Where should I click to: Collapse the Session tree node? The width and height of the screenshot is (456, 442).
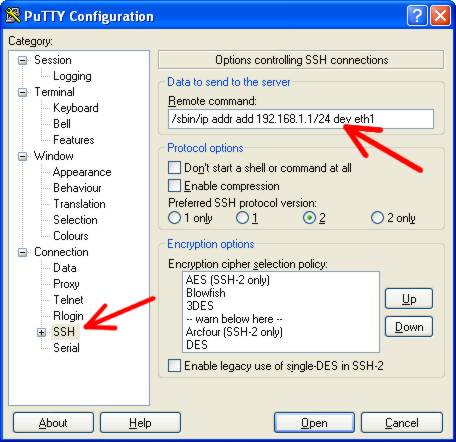(x=23, y=60)
